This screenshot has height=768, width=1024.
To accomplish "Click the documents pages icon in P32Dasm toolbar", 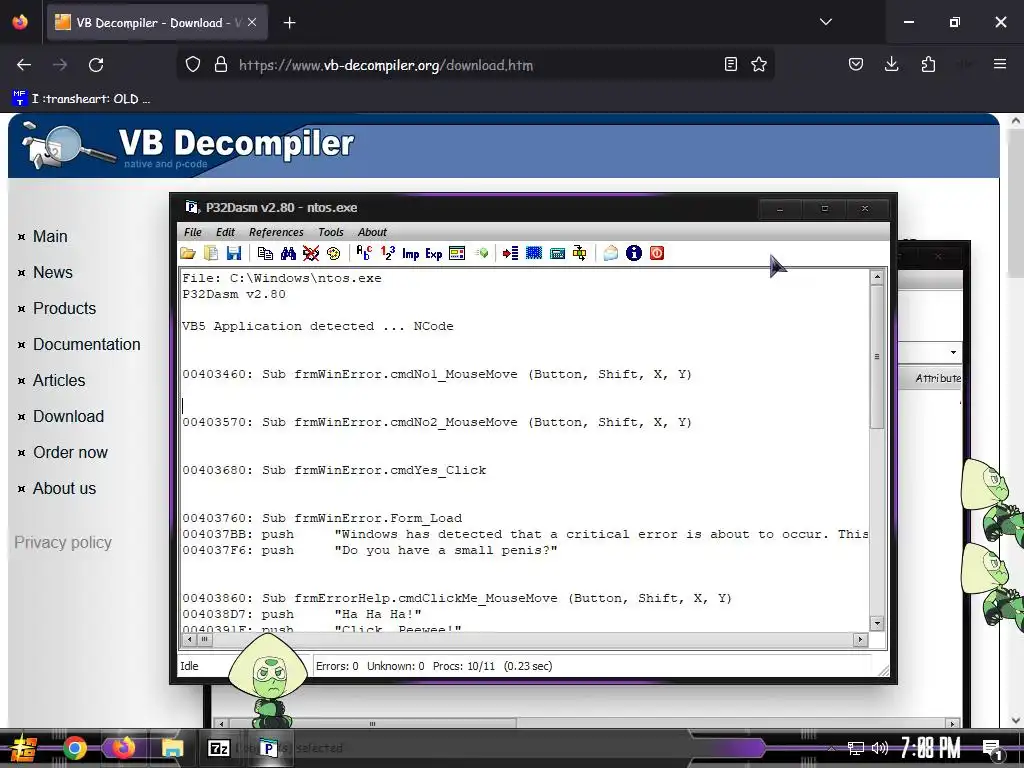I will click(x=211, y=253).
